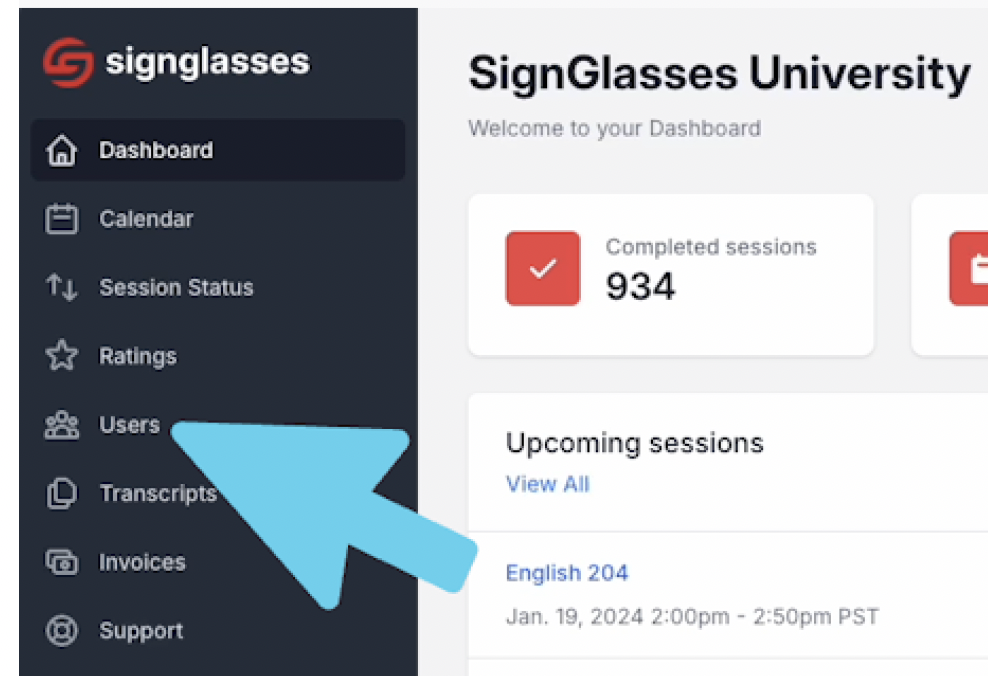Open the Dashboard menu item
988x676 pixels.
click(218, 150)
